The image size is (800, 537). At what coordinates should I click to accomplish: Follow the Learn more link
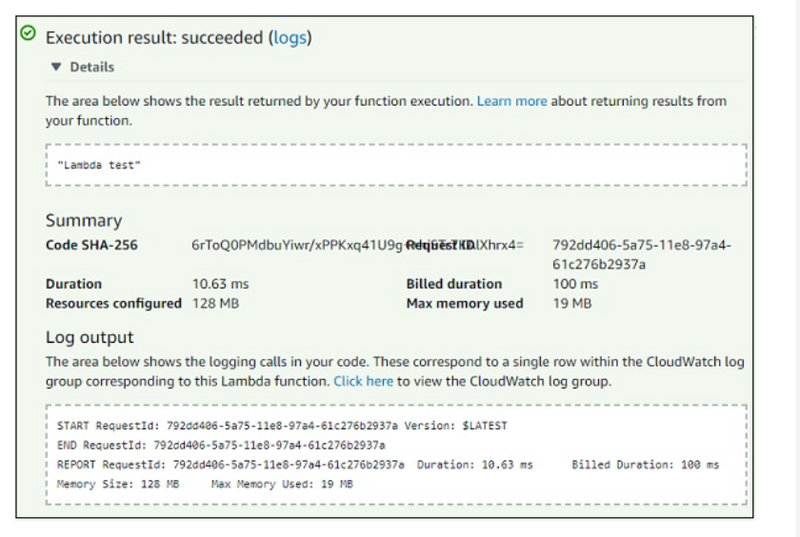click(x=512, y=101)
